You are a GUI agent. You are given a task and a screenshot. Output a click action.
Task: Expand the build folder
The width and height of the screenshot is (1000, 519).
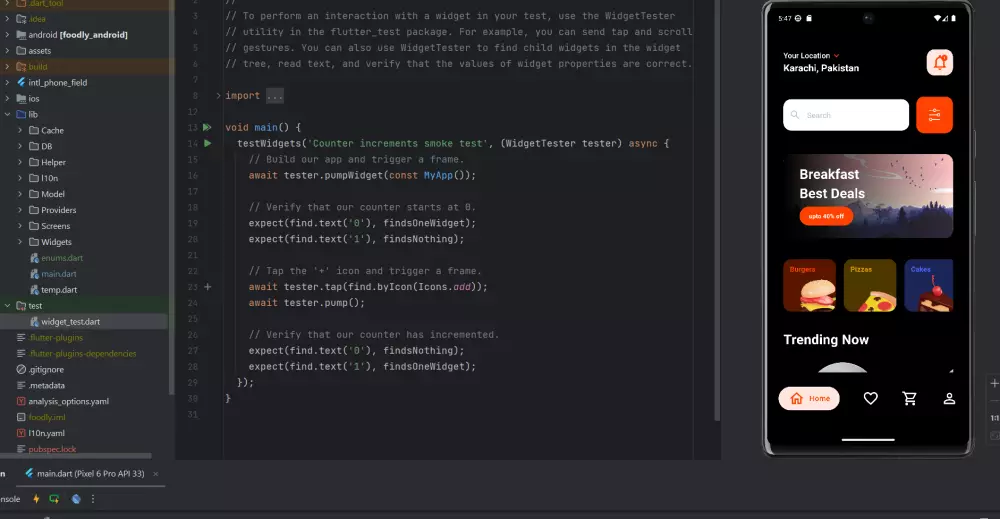[8, 66]
